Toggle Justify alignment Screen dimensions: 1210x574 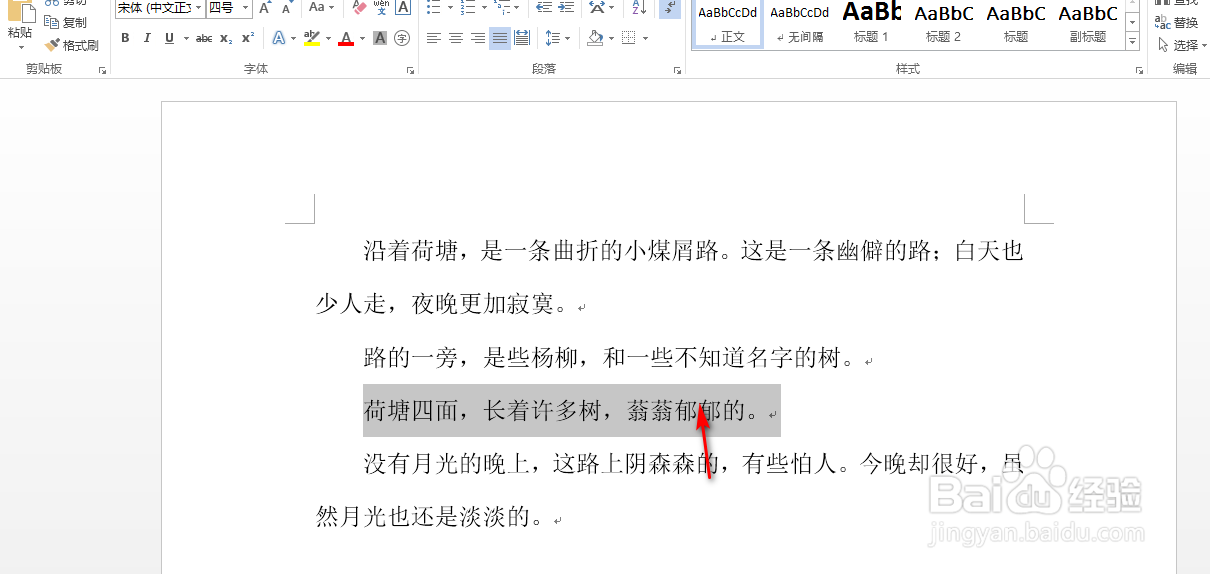(499, 38)
